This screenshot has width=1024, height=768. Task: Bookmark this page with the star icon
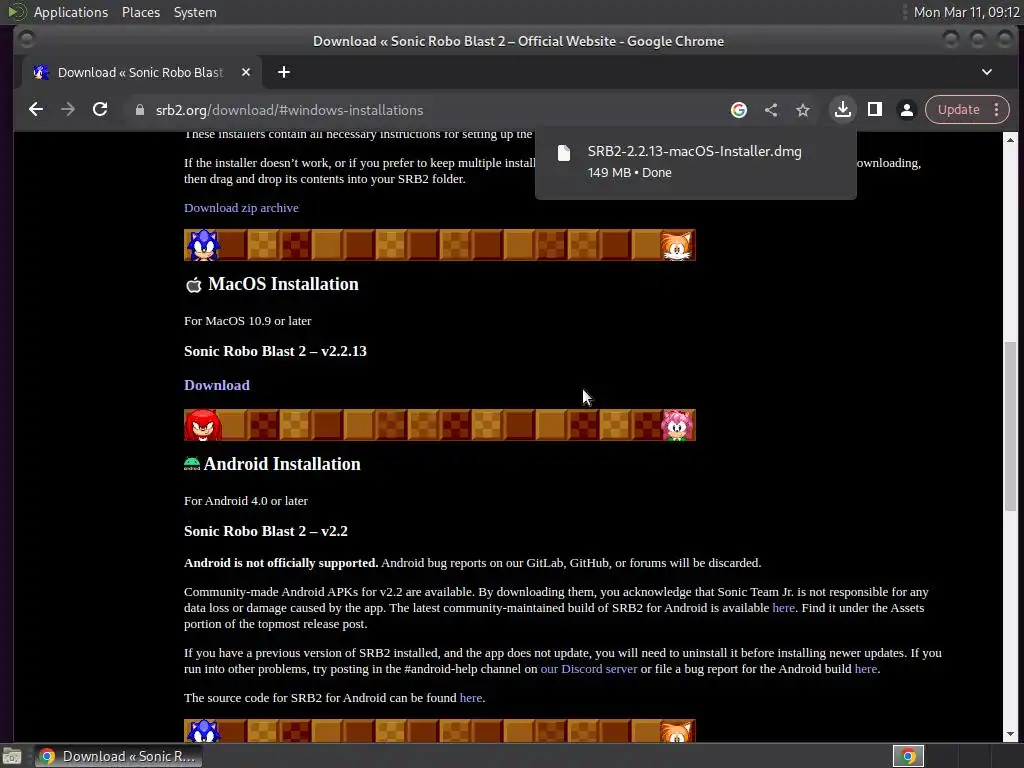pyautogui.click(x=803, y=110)
